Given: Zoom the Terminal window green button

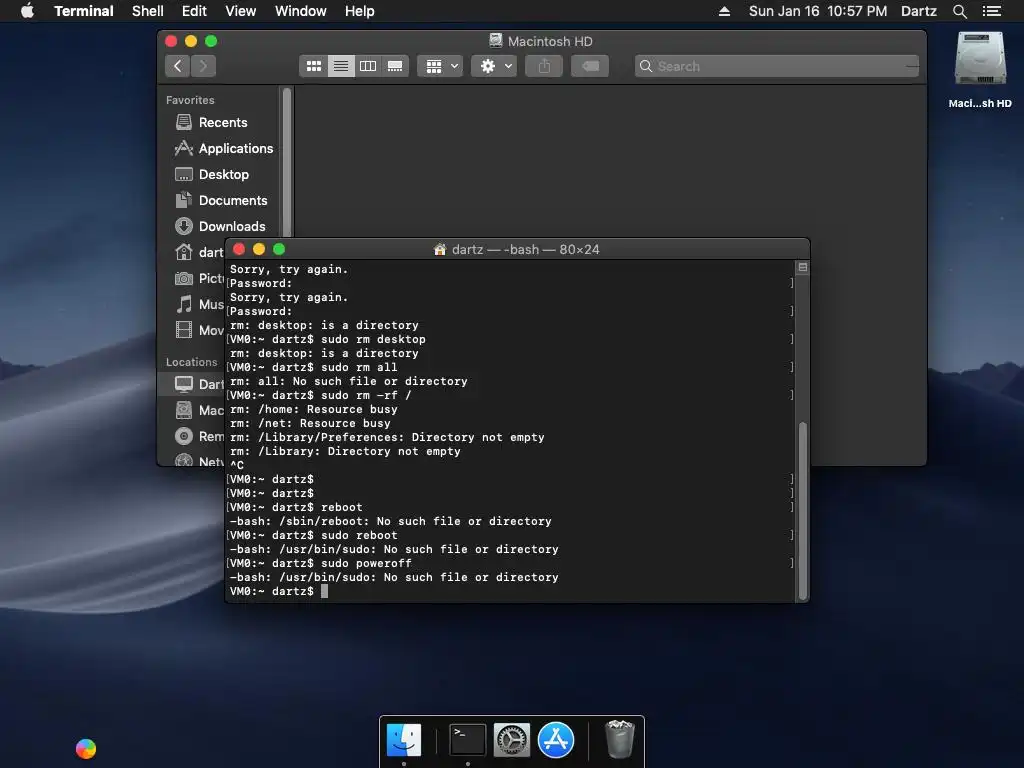Looking at the screenshot, I should [279, 249].
